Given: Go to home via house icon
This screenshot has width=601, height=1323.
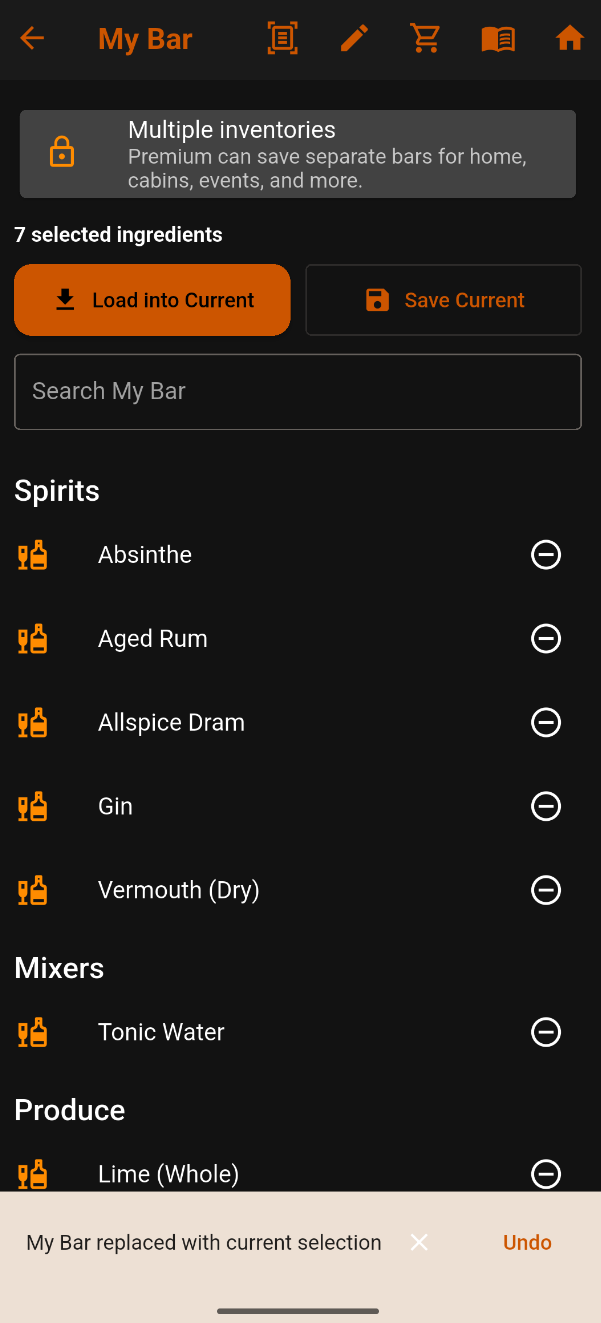Looking at the screenshot, I should 570,39.
